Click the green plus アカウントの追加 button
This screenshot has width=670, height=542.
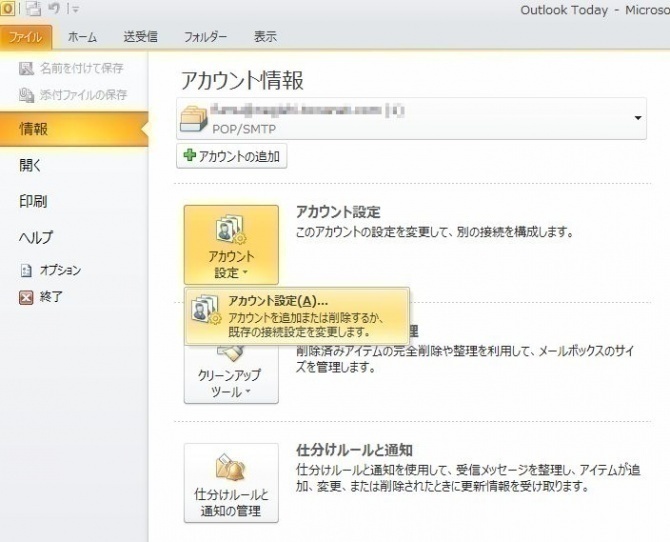pos(232,157)
